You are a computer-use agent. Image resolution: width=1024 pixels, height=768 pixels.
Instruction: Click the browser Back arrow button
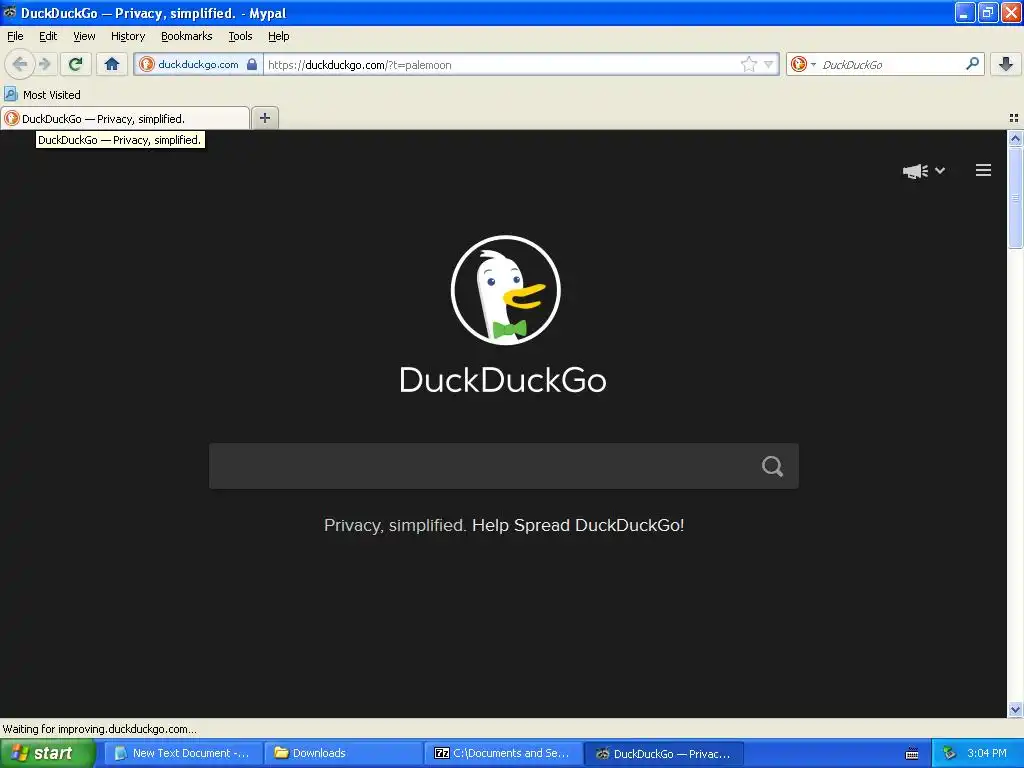pyautogui.click(x=20, y=64)
